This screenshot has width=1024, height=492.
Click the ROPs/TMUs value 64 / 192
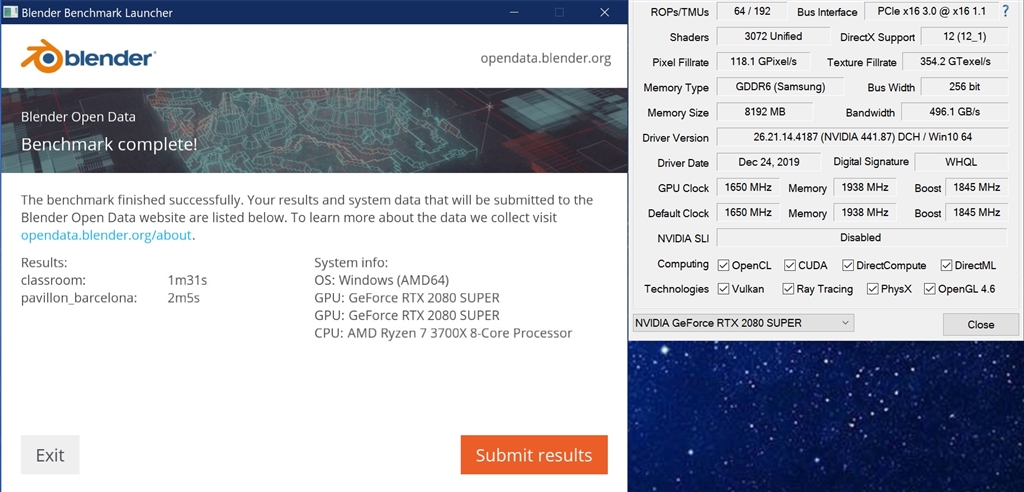pyautogui.click(x=752, y=11)
